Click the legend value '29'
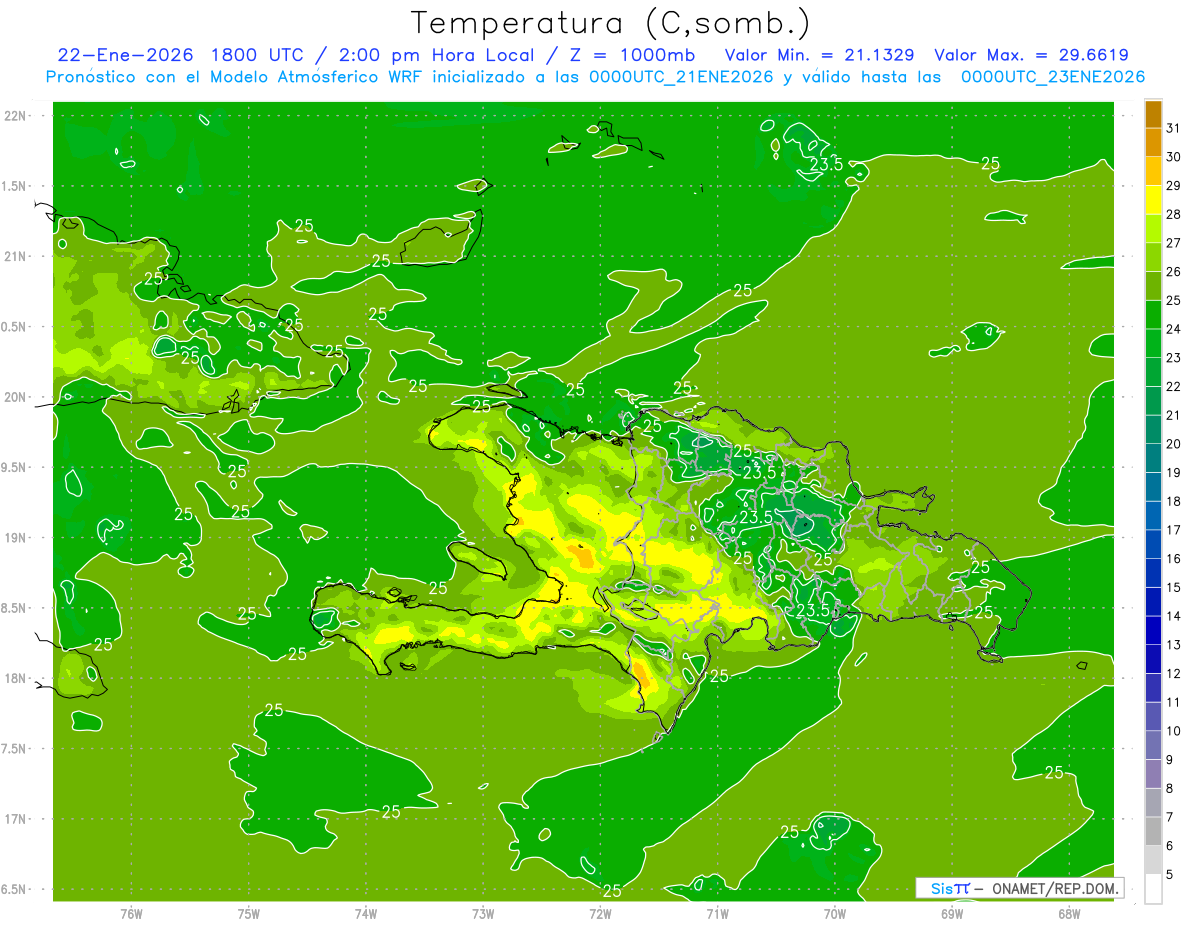The height and width of the screenshot is (927, 1200). pos(1174,186)
